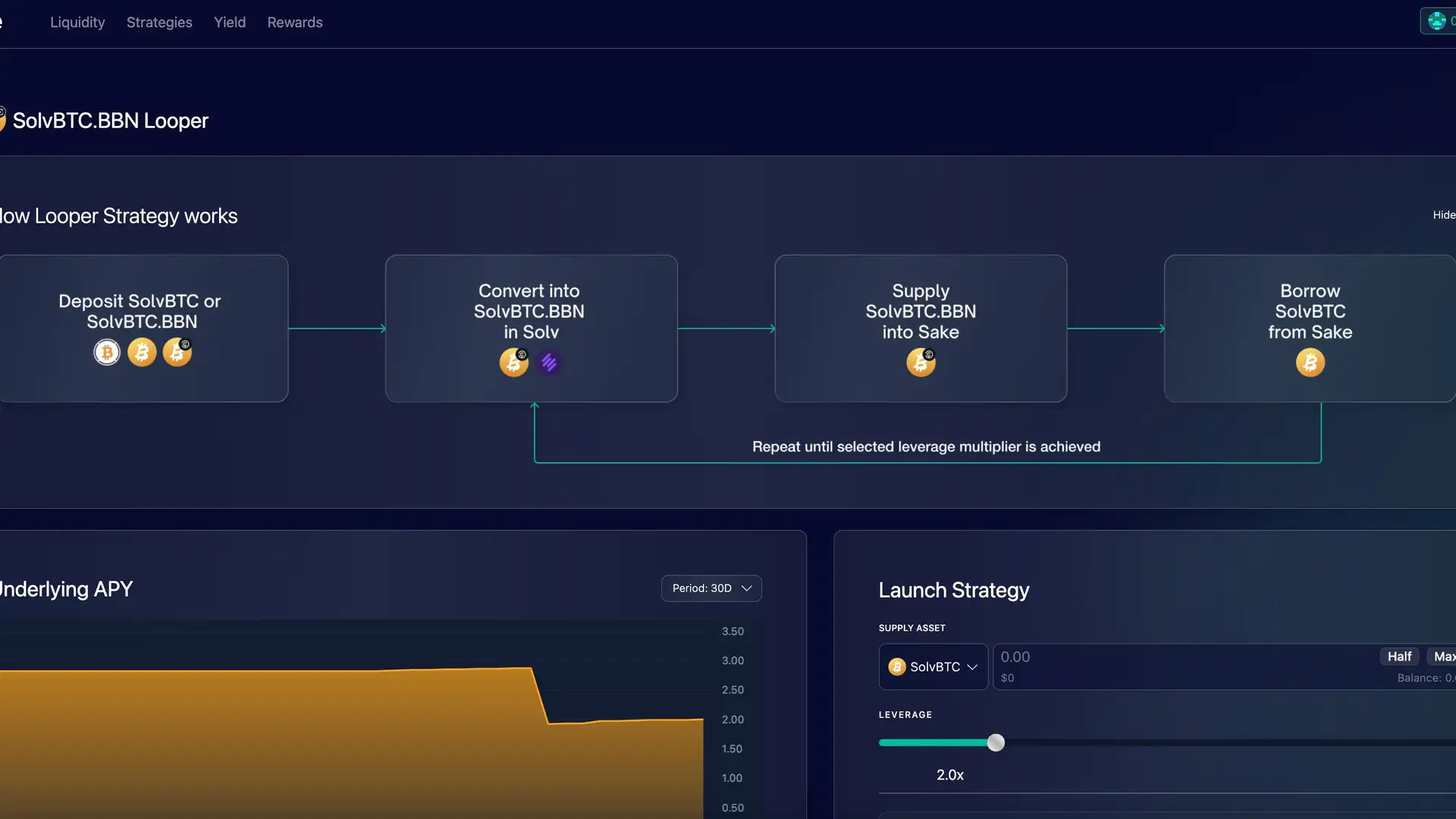This screenshot has height=819, width=1456.
Task: Click the SUPPLY ASSET label
Action: tap(912, 628)
